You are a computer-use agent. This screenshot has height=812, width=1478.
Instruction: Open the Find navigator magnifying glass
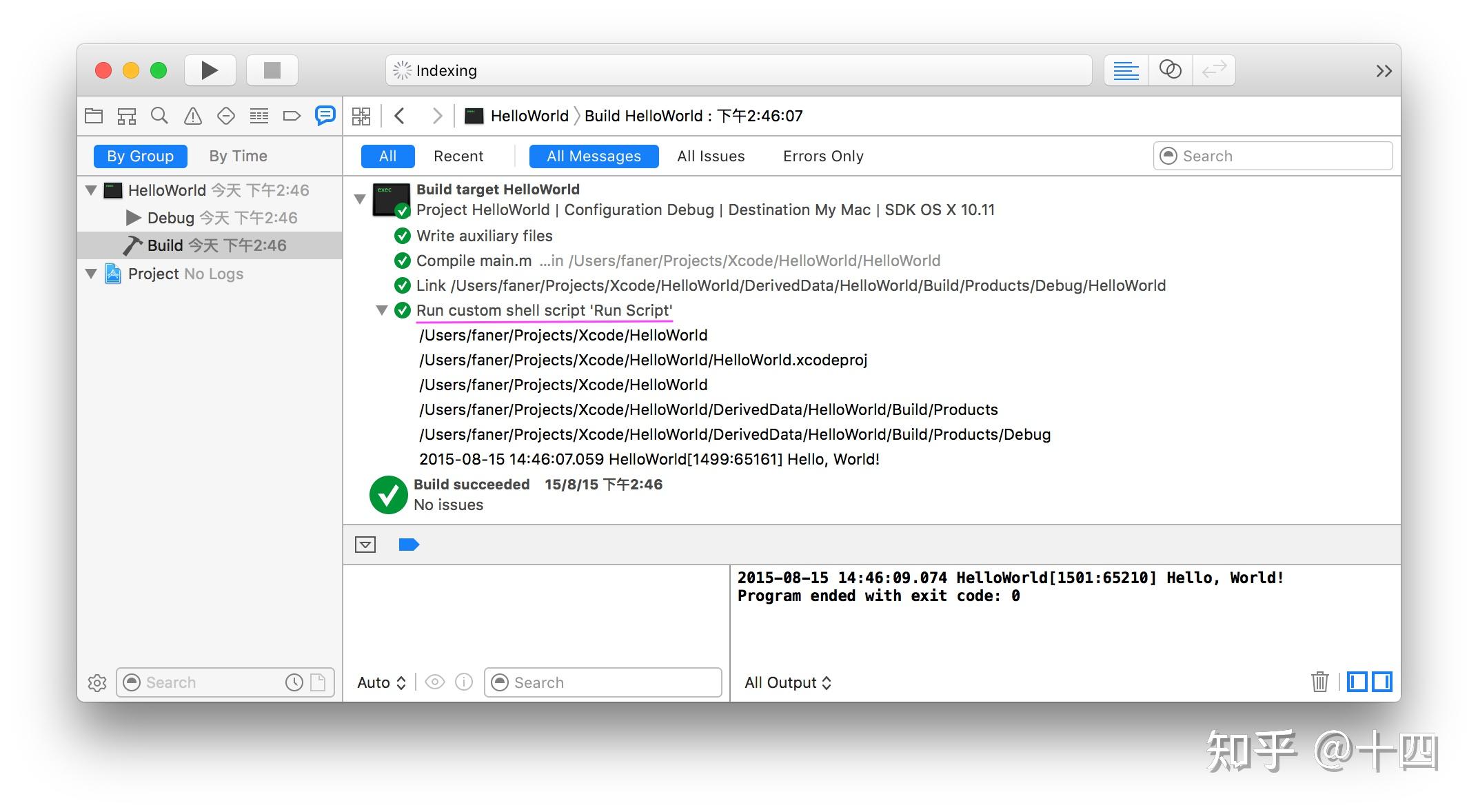159,115
